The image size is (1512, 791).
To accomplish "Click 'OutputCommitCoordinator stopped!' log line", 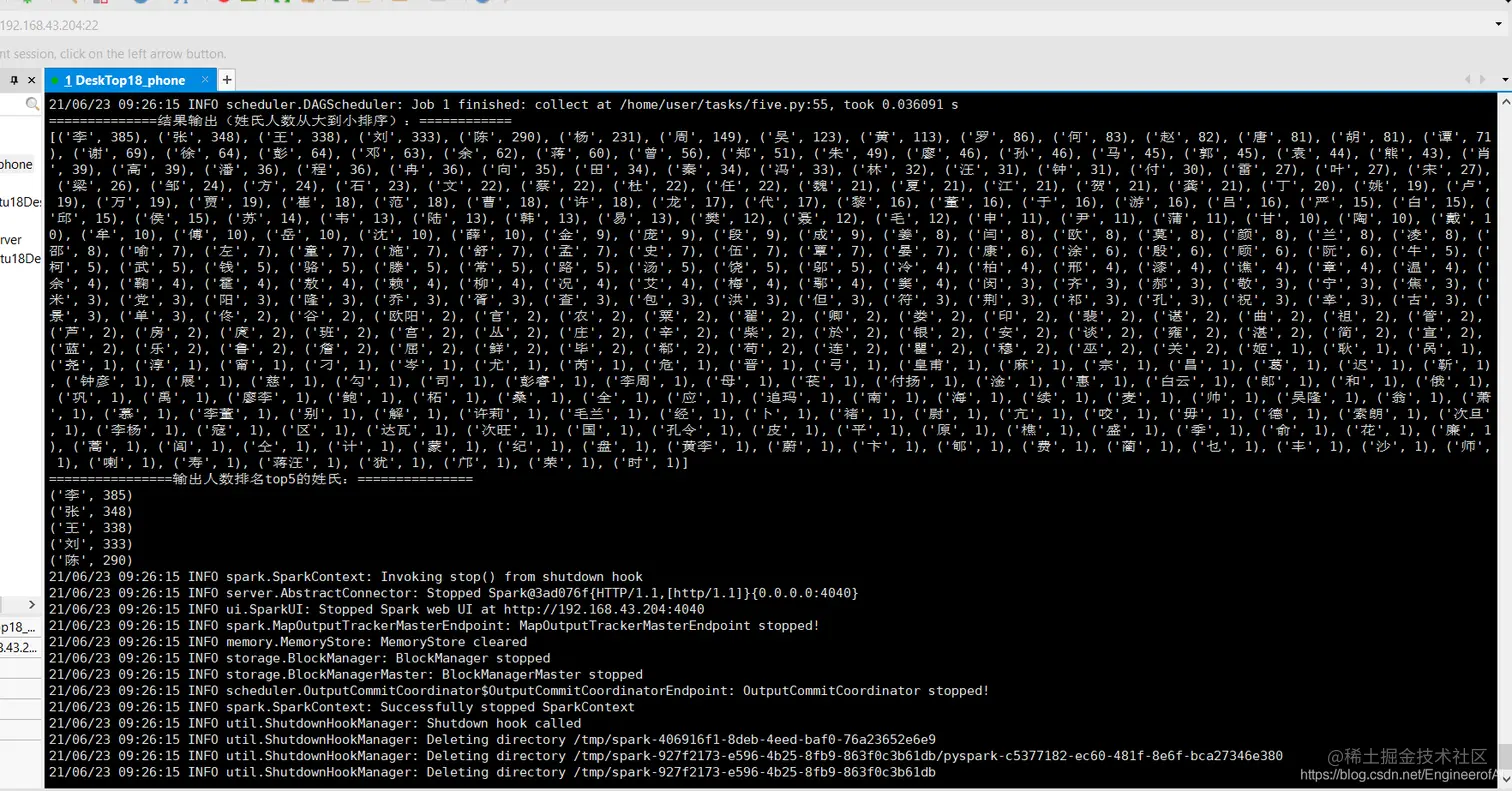I will [518, 690].
